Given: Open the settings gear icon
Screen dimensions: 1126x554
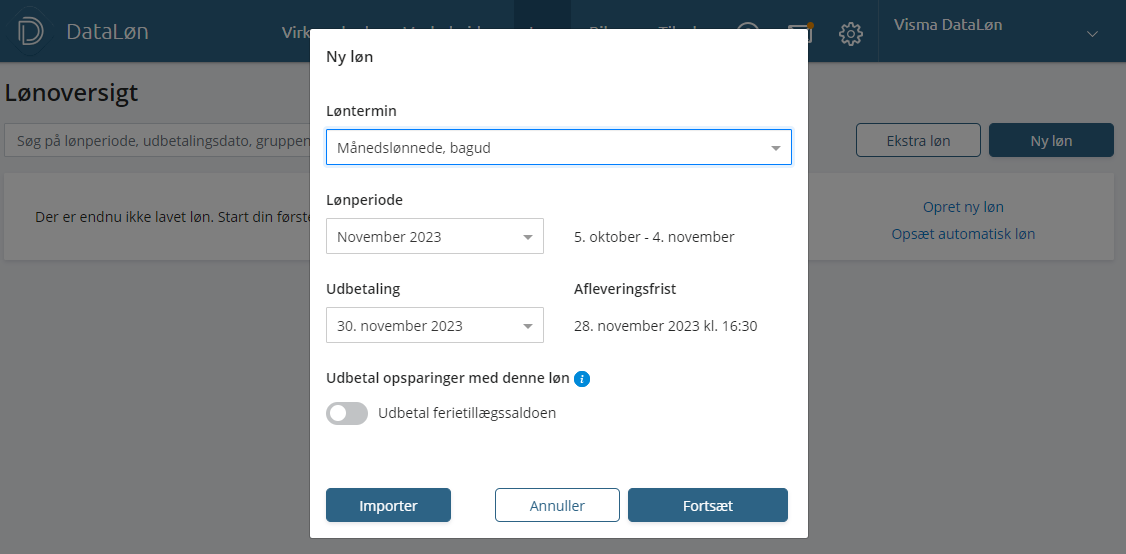Looking at the screenshot, I should coord(850,33).
